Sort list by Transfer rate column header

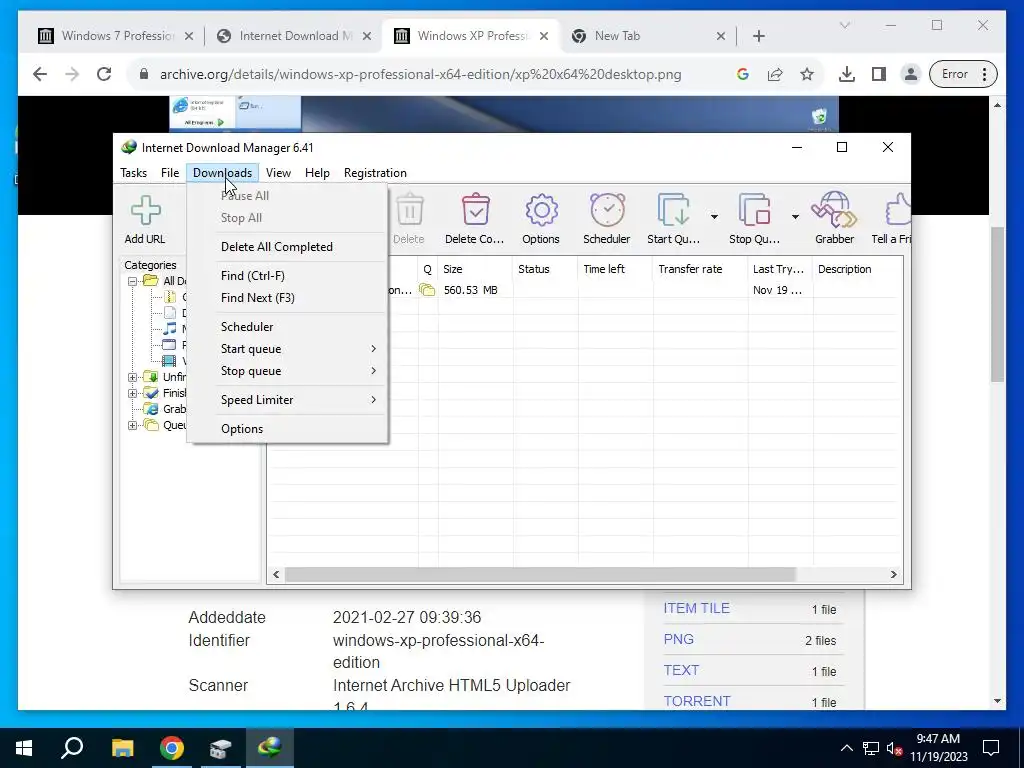700,269
